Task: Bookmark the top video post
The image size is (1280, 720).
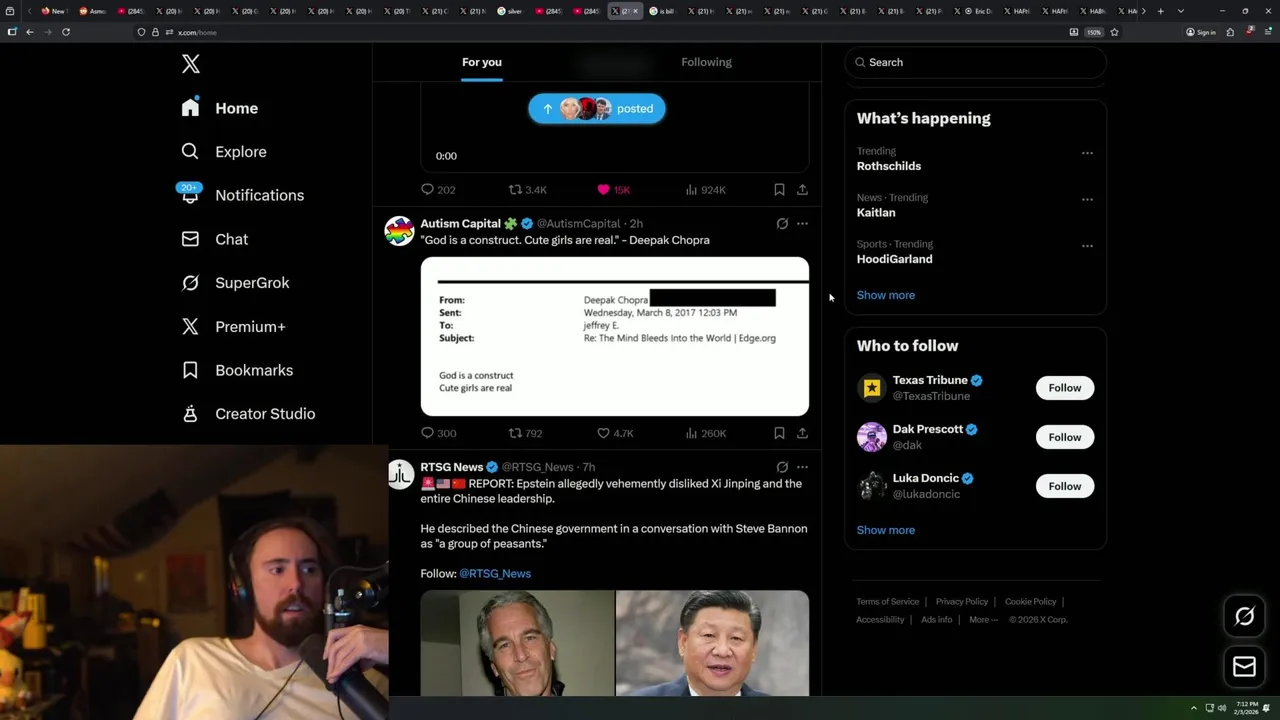Action: pyautogui.click(x=779, y=189)
